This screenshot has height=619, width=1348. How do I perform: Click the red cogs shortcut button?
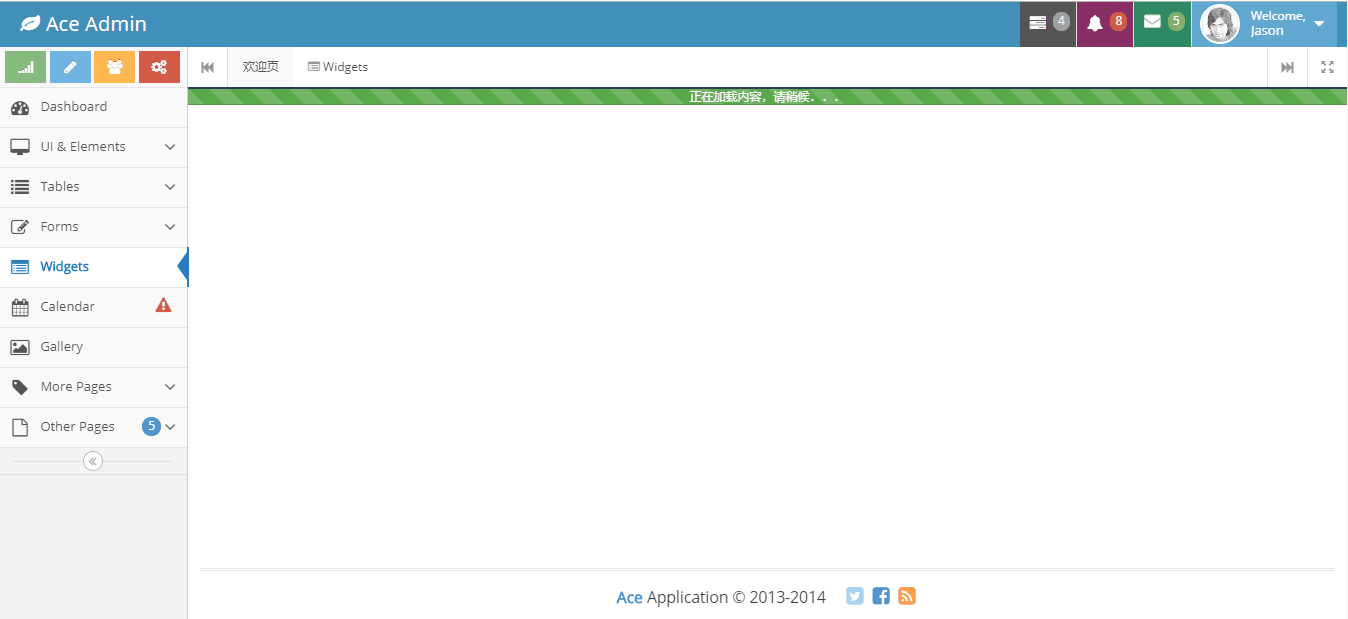coord(159,67)
